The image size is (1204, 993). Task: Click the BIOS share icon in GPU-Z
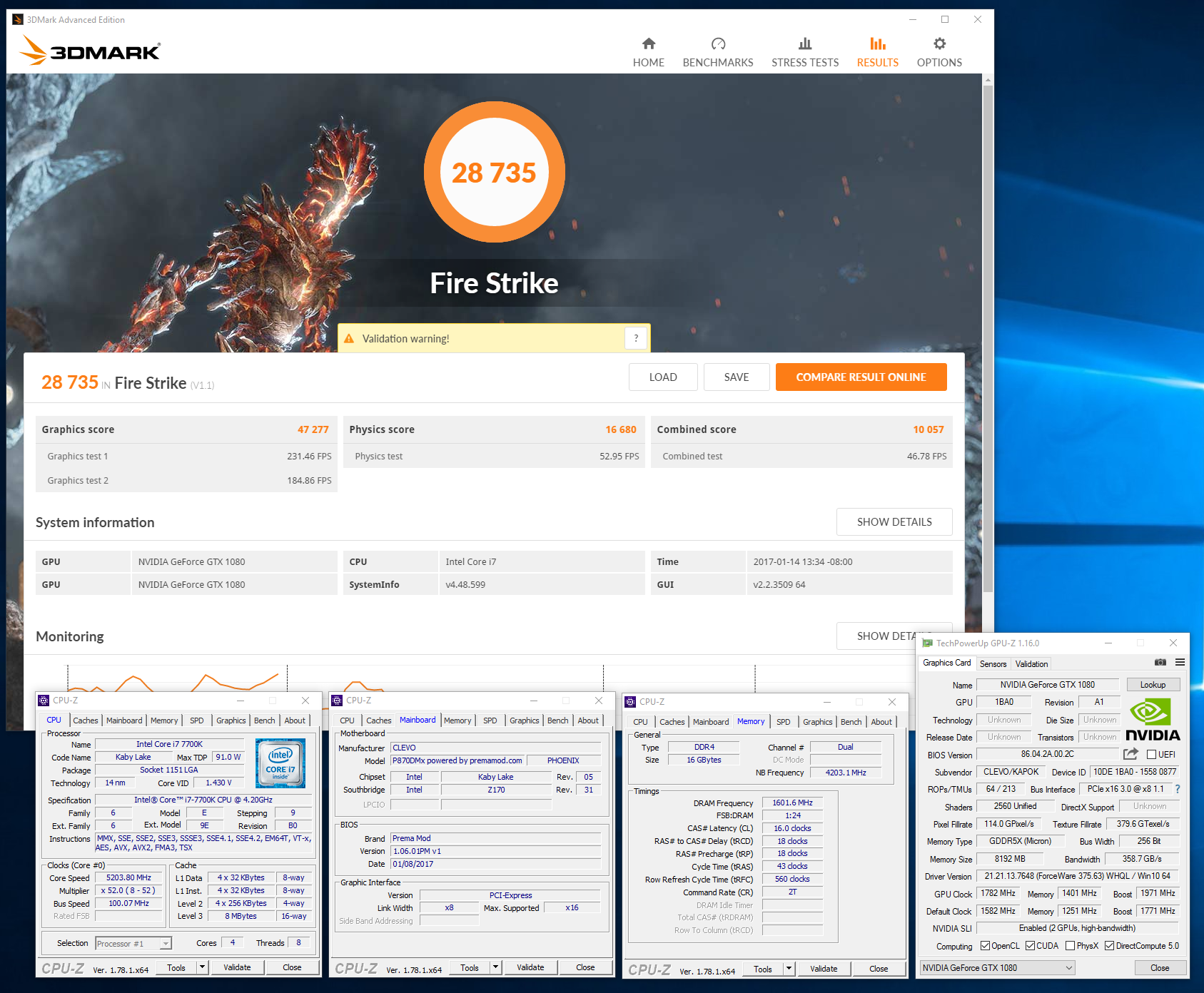[1130, 754]
